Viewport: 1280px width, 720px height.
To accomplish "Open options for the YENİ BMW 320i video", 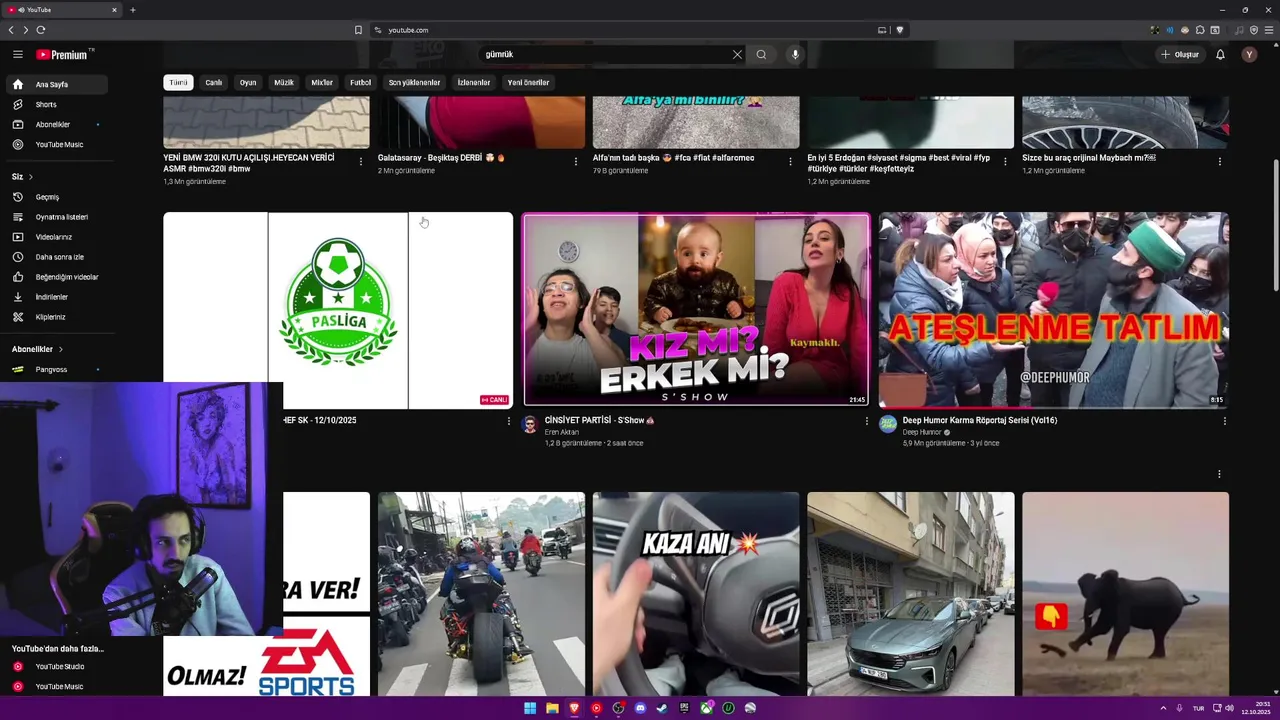I will [x=361, y=161].
